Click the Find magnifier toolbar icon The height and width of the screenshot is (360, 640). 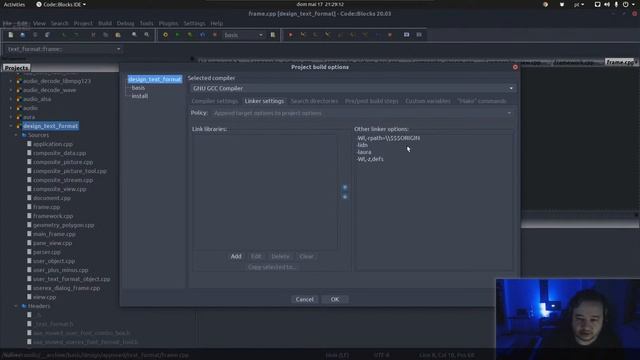point(134,35)
